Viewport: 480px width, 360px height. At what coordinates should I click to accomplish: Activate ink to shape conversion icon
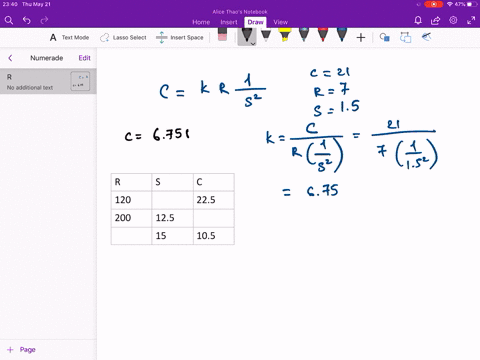click(x=405, y=37)
